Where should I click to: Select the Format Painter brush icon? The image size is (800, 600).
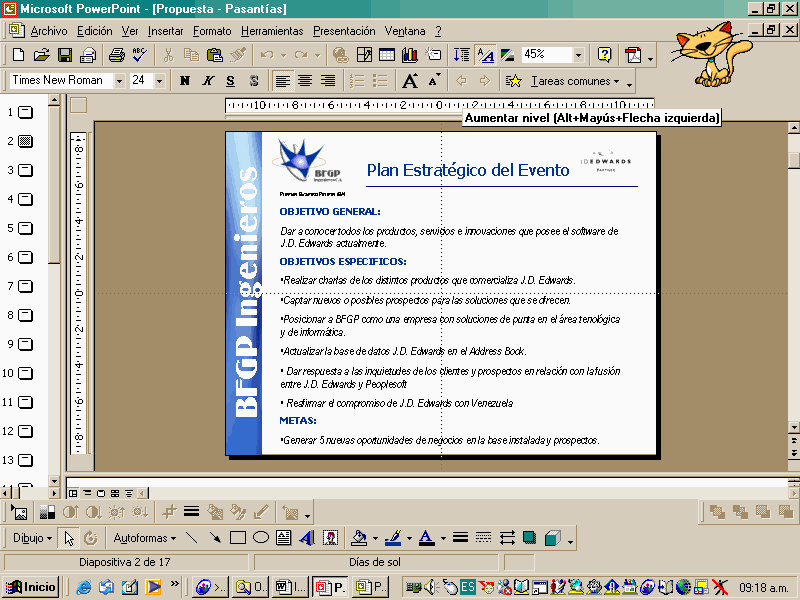tap(238, 55)
